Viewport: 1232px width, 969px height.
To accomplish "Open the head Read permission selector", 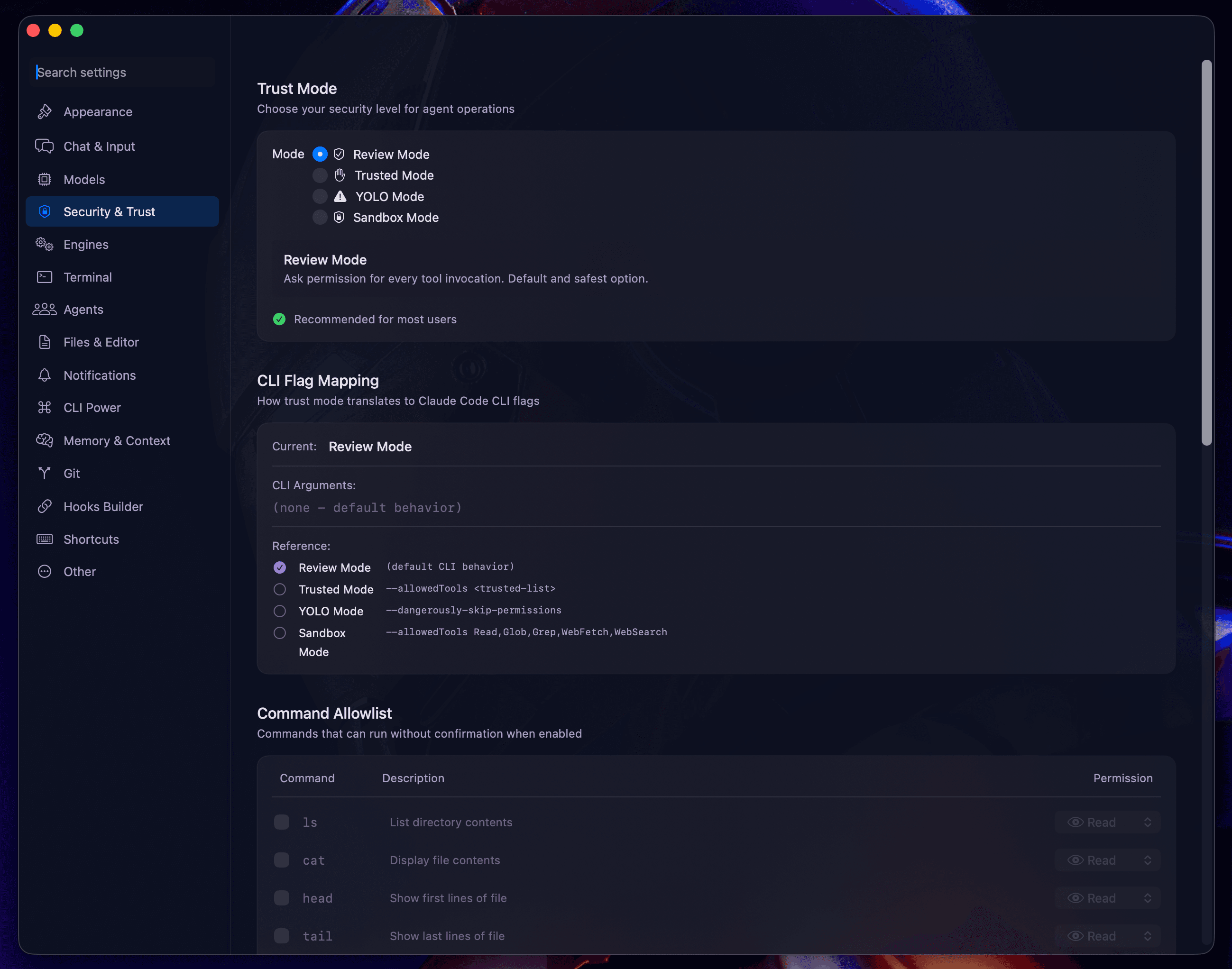I will pos(1108,898).
